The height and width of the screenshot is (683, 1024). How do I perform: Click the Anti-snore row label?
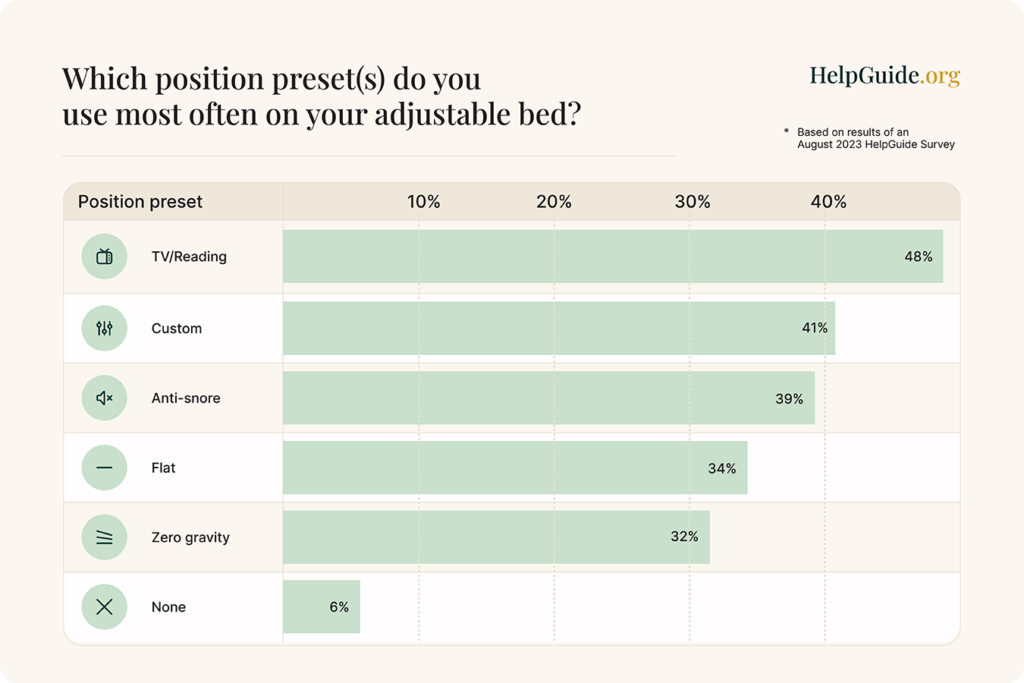185,398
